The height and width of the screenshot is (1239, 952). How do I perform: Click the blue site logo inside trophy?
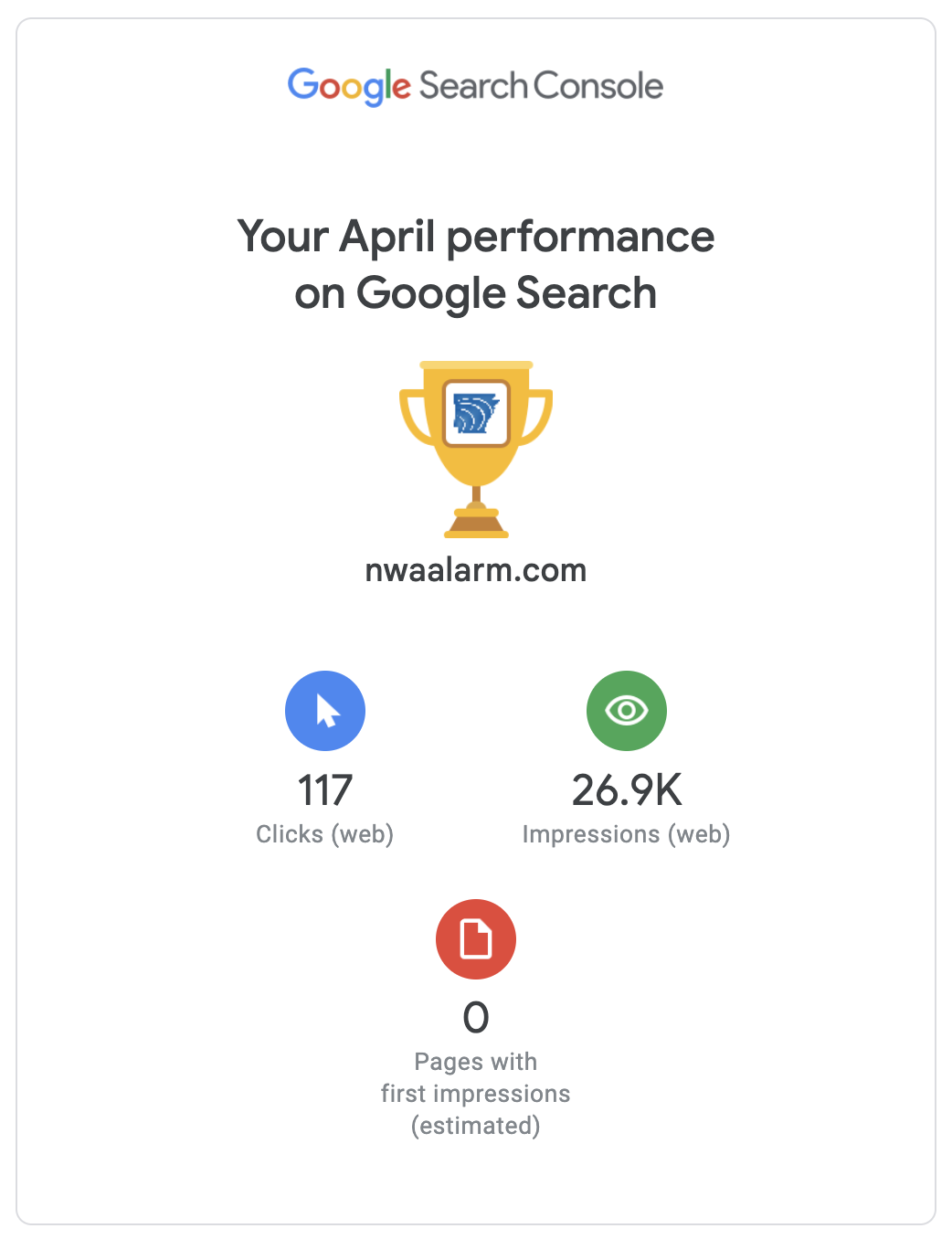click(x=476, y=414)
